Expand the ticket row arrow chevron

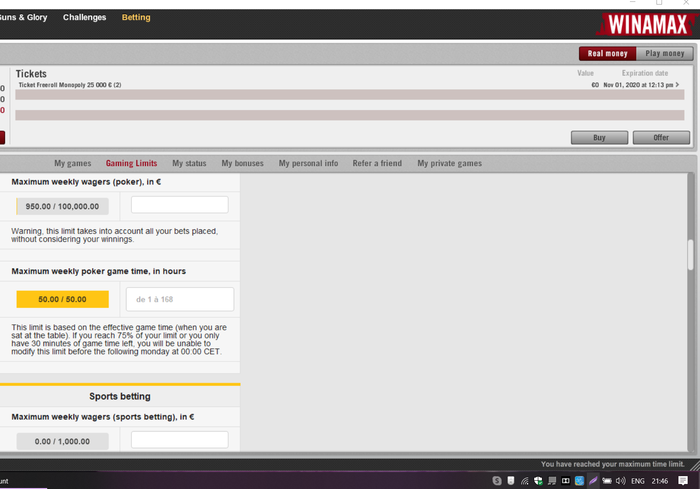coord(678,84)
